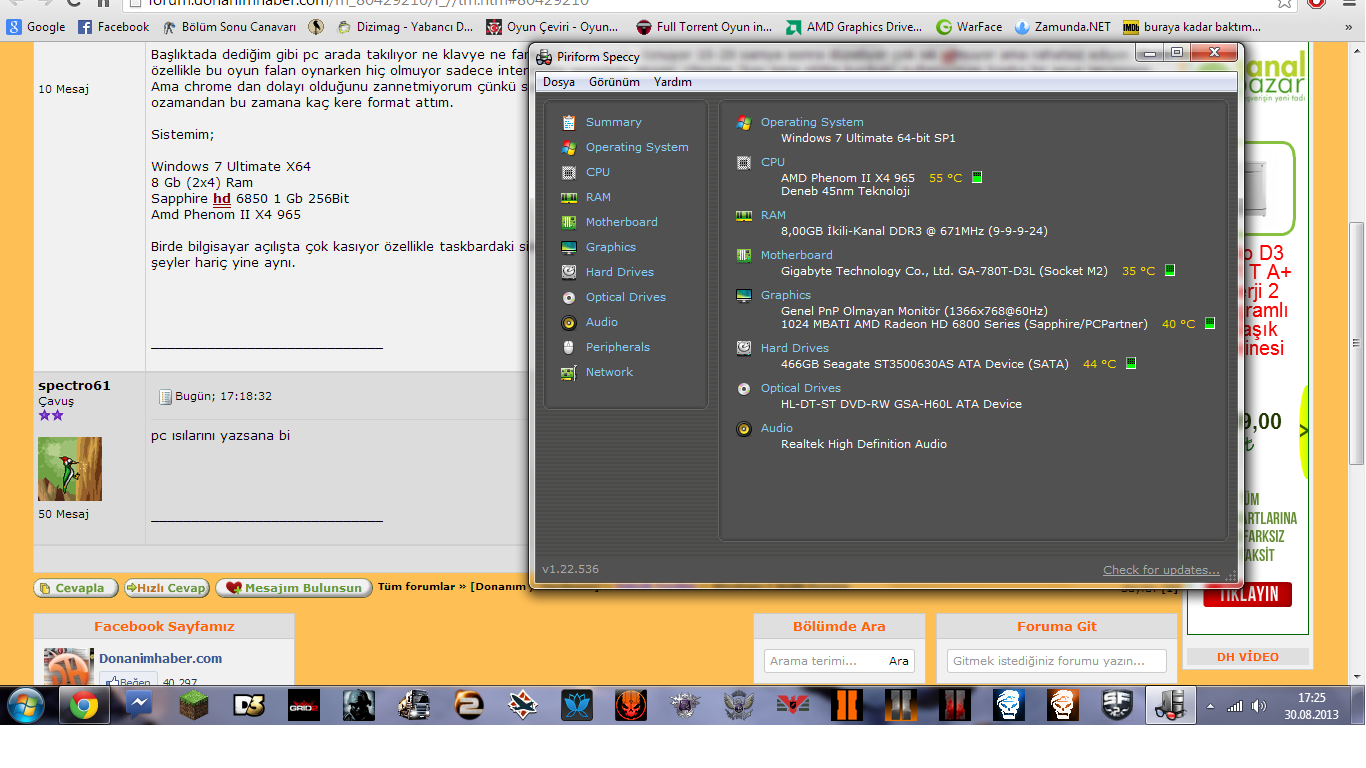Click Audio heading in summary panel
1366x768 pixels.
point(777,428)
